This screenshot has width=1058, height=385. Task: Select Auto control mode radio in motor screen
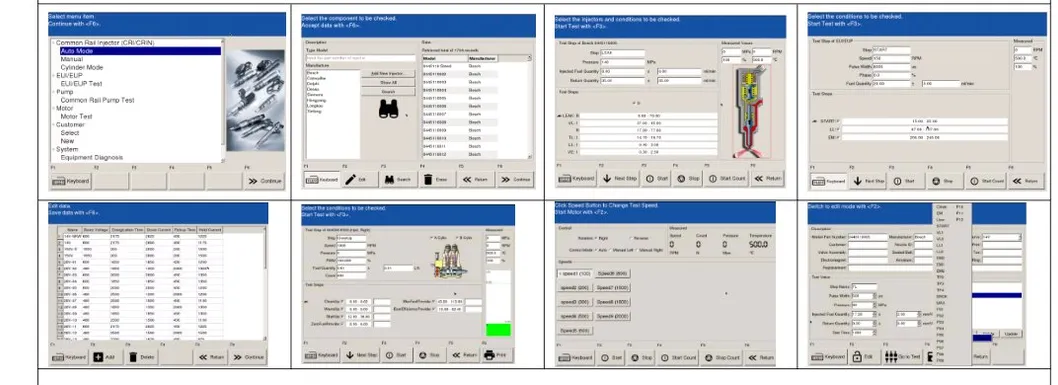point(601,249)
